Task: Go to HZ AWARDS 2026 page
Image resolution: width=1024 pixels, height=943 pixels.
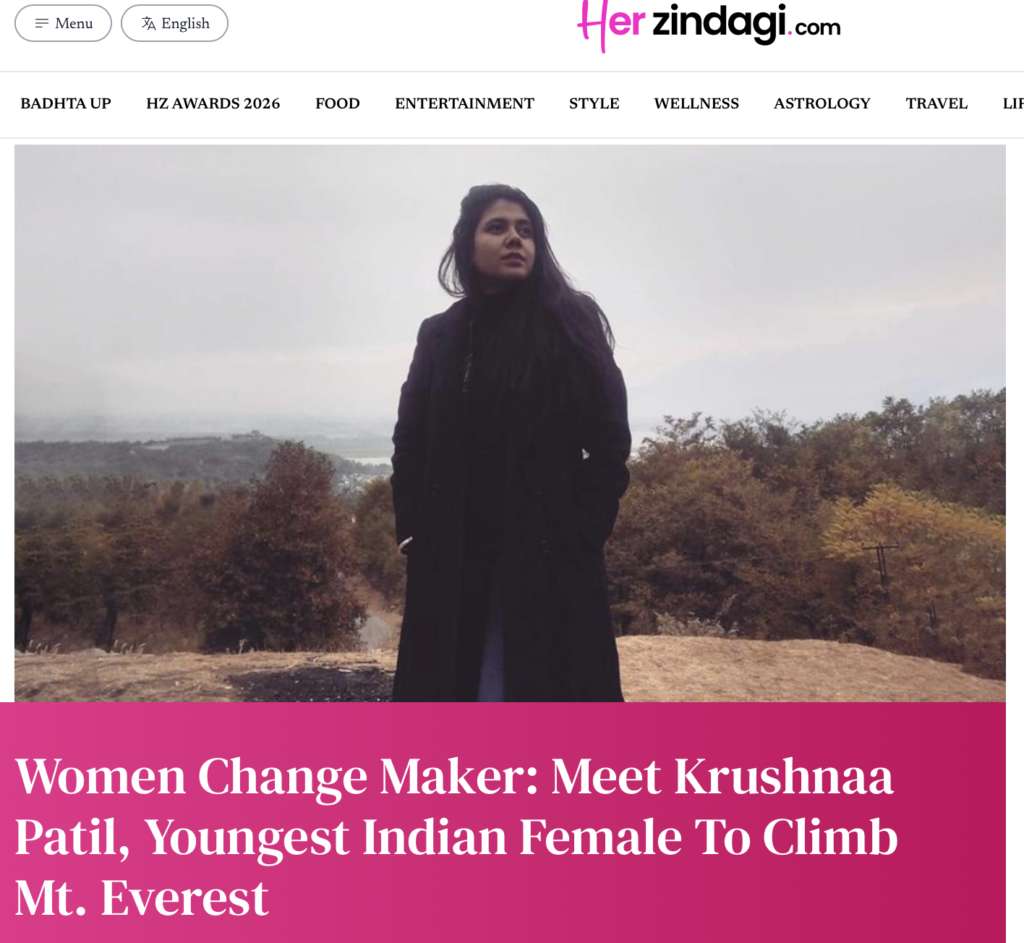Action: (x=213, y=103)
